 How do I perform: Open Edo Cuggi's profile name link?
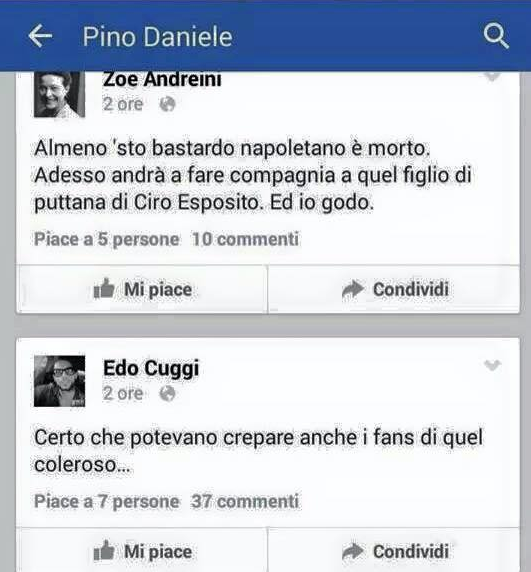coord(151,368)
